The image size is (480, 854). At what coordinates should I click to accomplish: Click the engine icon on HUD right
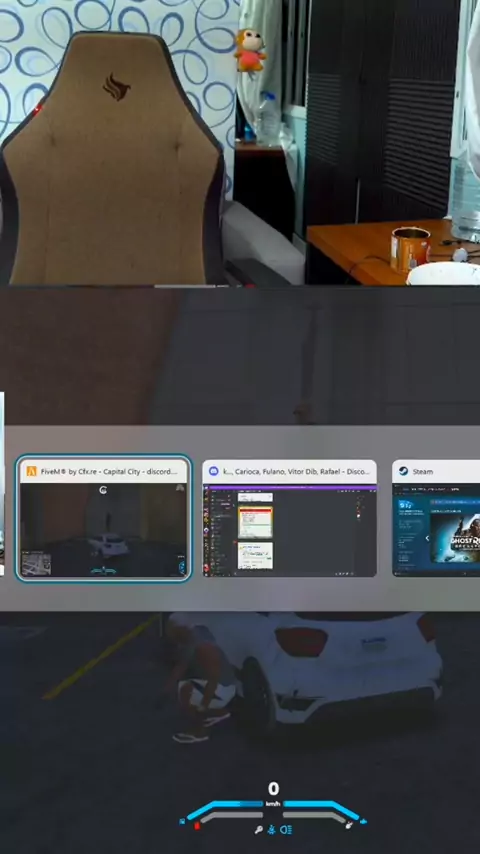pyautogui.click(x=349, y=825)
